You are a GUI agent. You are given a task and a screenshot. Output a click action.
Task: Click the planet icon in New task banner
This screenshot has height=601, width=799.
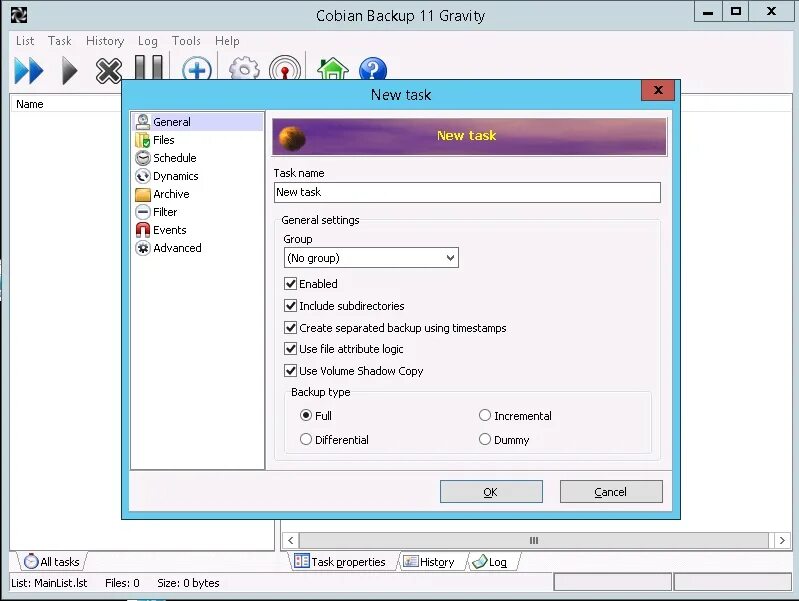(x=292, y=138)
